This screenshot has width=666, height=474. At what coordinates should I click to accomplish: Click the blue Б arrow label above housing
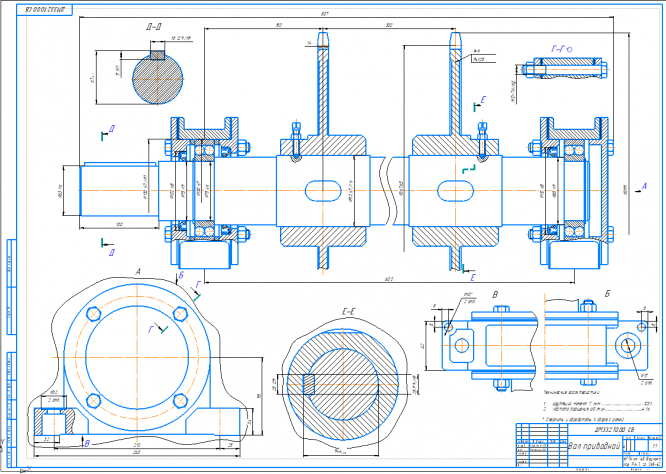pyautogui.click(x=181, y=275)
